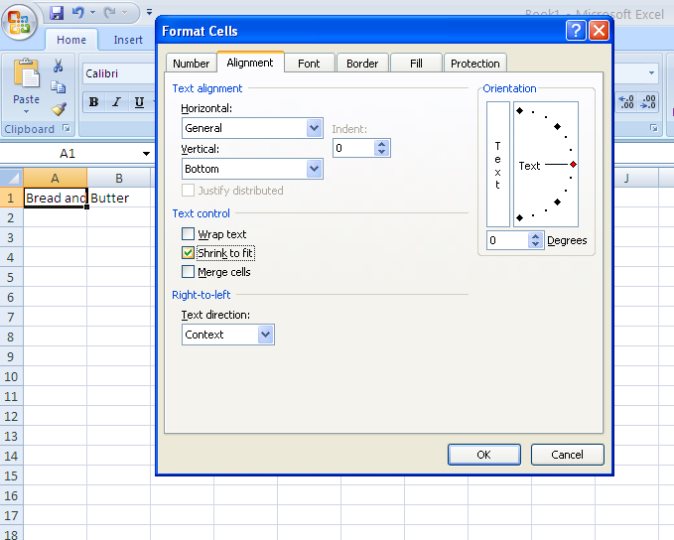Image resolution: width=674 pixels, height=540 pixels.
Task: Confirm the dialog with OK
Action: [484, 454]
